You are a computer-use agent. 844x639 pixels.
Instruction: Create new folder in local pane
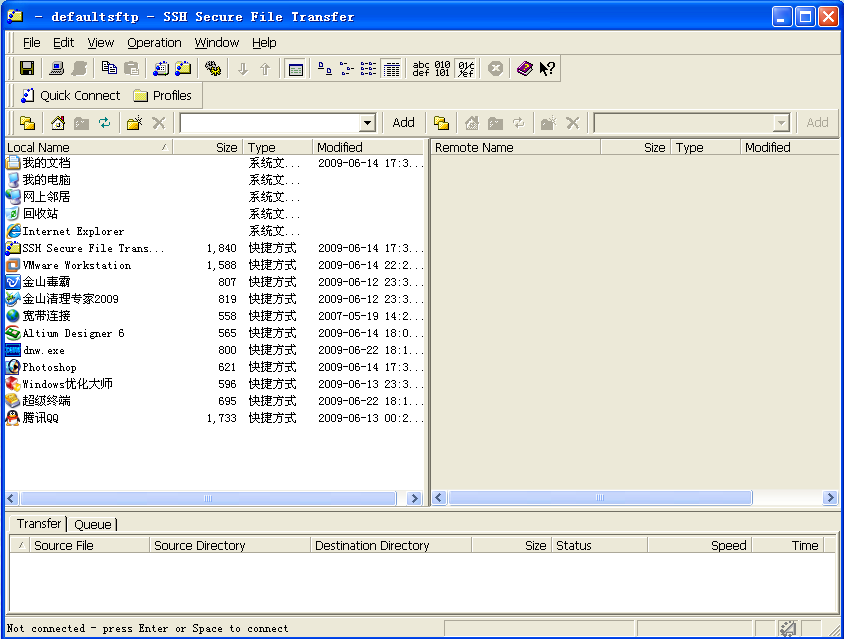click(x=133, y=123)
